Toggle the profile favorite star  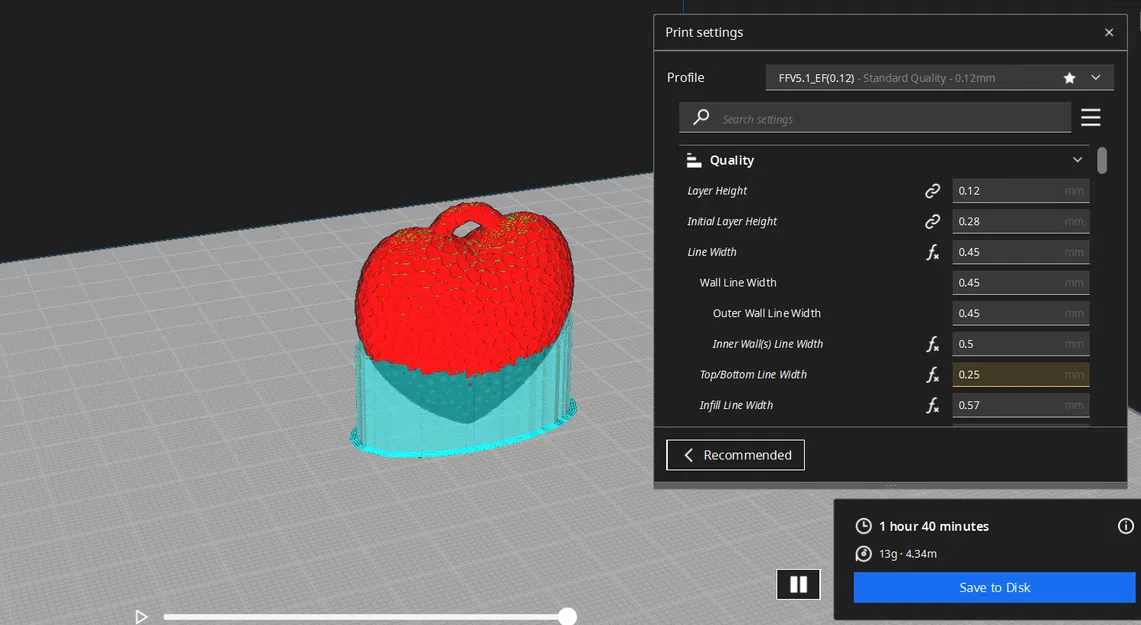tap(1069, 77)
